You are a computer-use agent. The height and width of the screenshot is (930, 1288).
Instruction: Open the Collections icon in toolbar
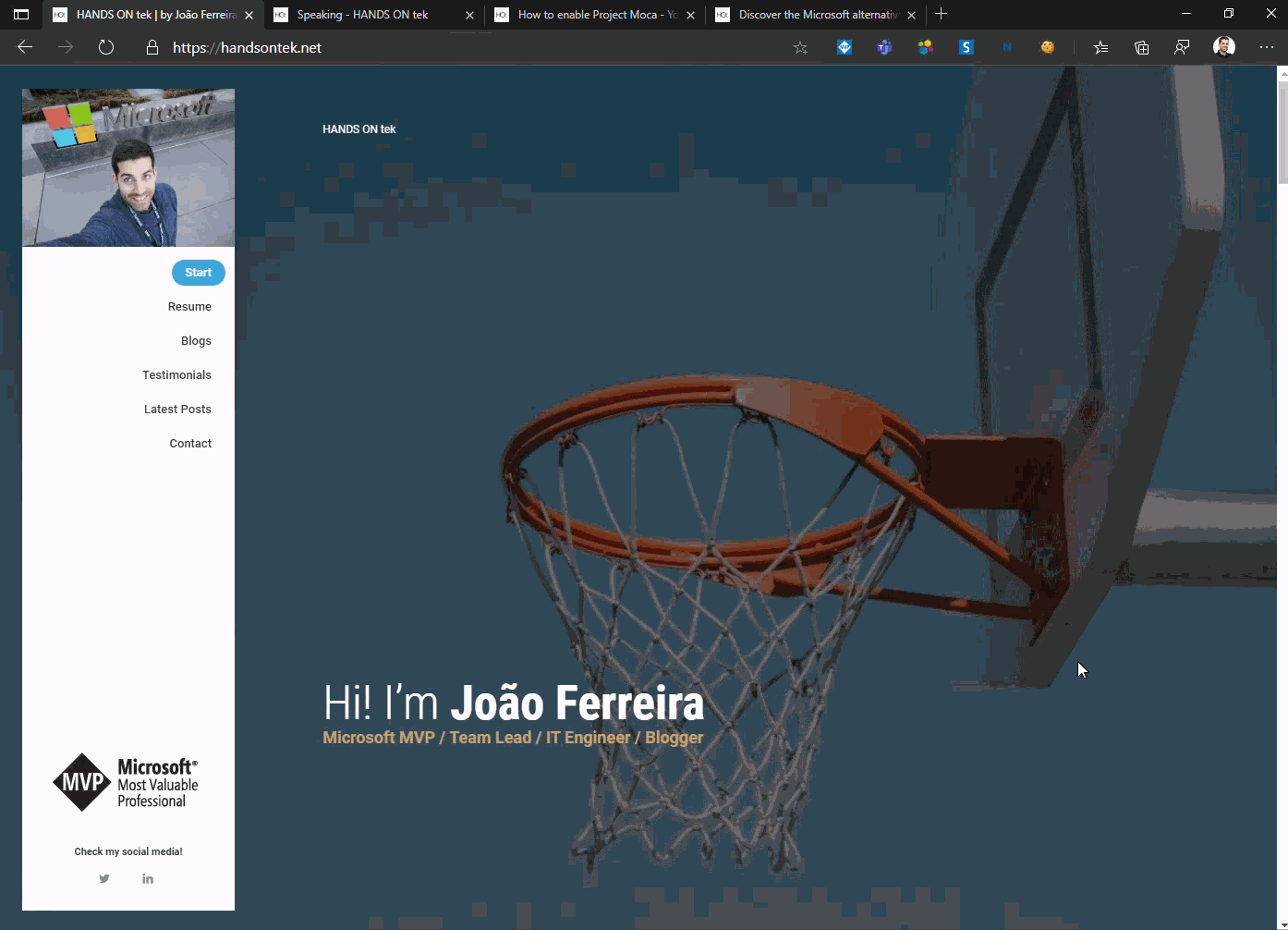point(1141,48)
